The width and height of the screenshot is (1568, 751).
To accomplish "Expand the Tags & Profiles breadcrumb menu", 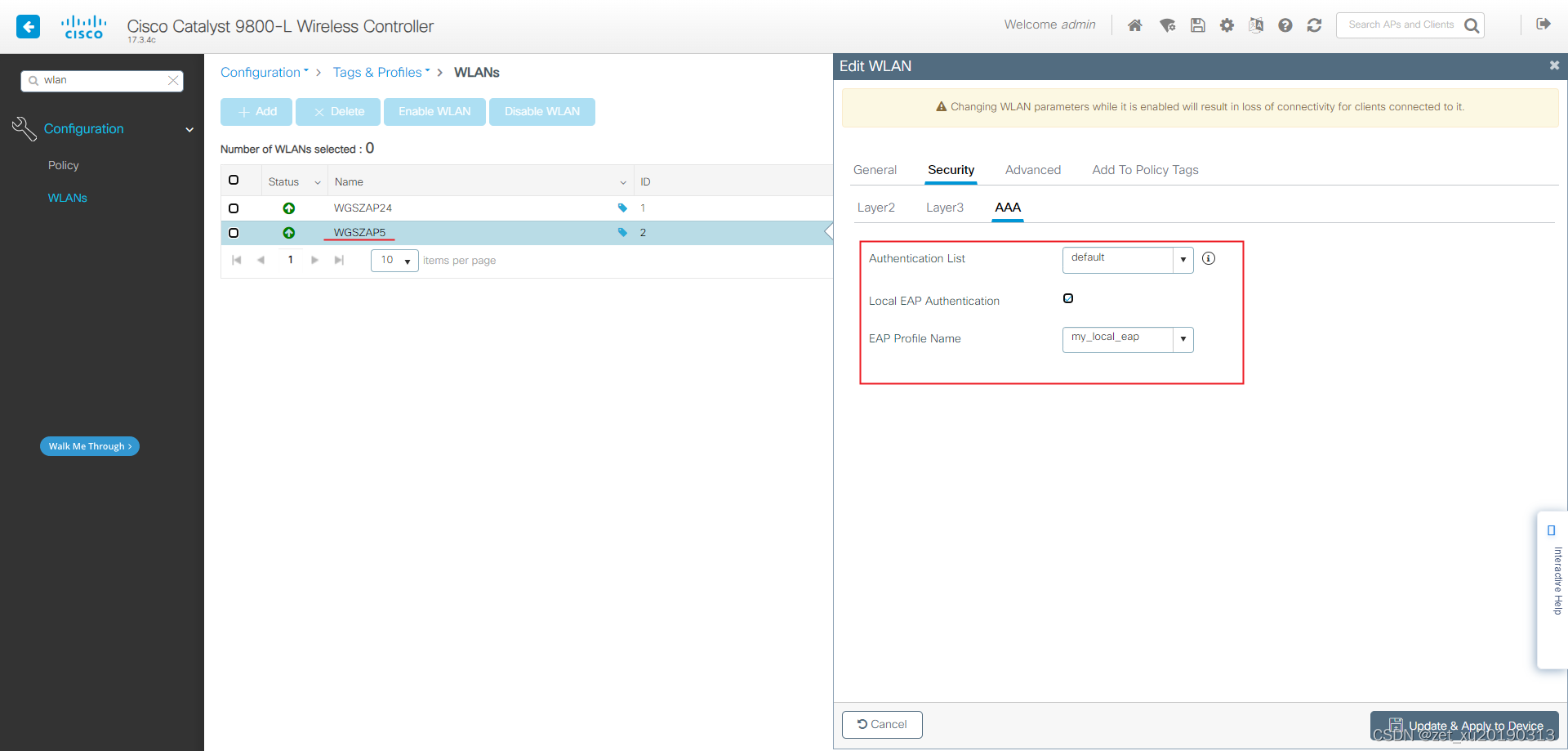I will pos(381,72).
